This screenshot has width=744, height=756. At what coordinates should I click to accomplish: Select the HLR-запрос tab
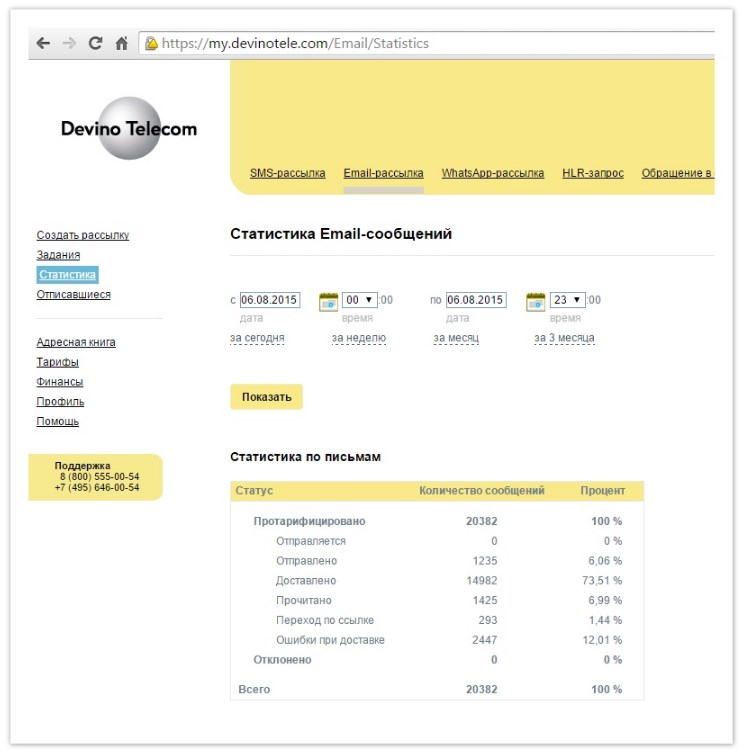pos(593,173)
